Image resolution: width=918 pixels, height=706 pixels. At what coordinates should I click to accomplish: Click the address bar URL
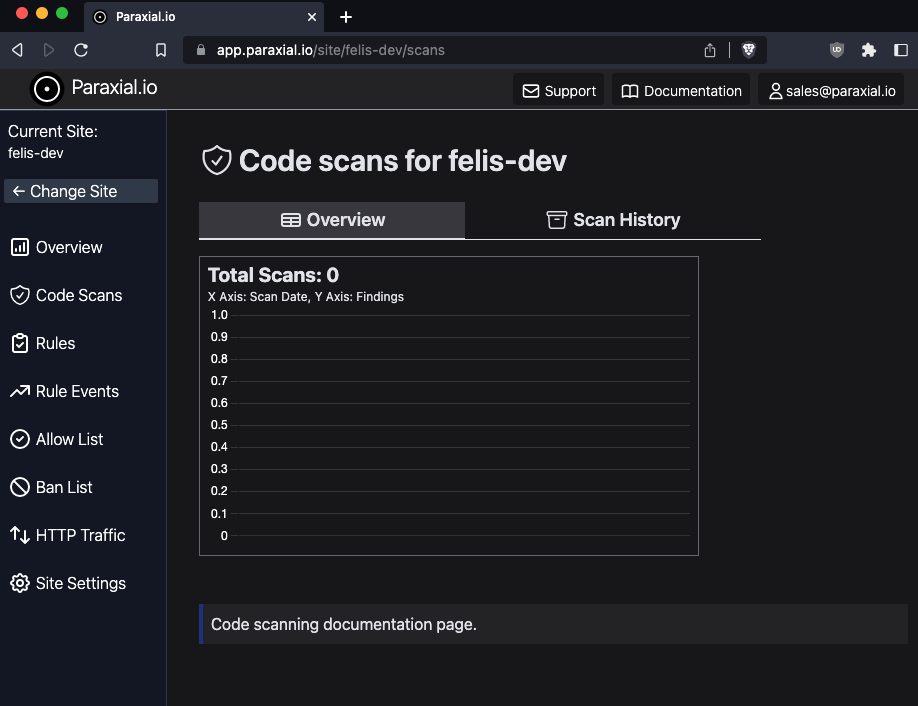(x=331, y=50)
